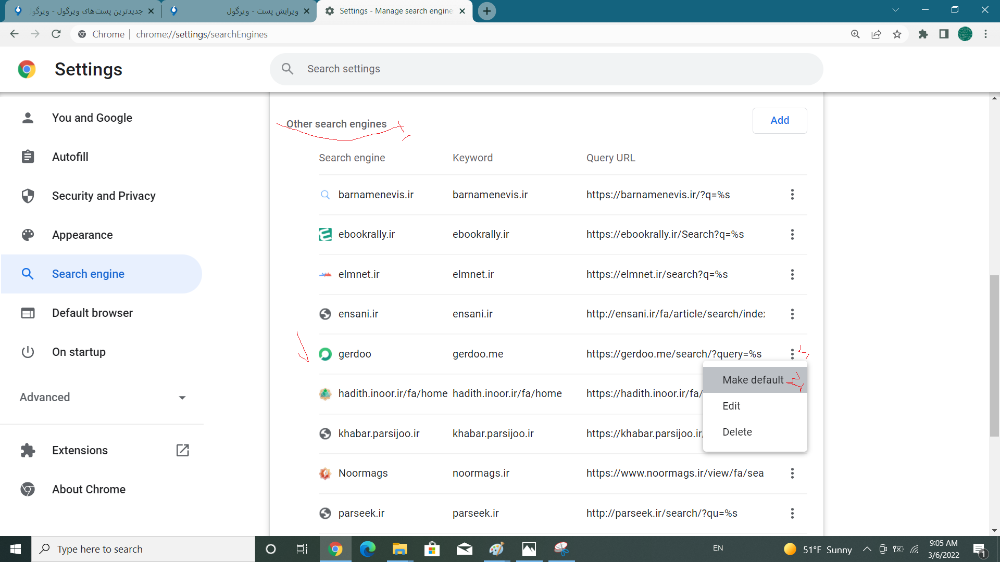Viewport: 1000px width, 562px height.
Task: Open the Chrome three-dot main menu
Action: click(x=985, y=34)
